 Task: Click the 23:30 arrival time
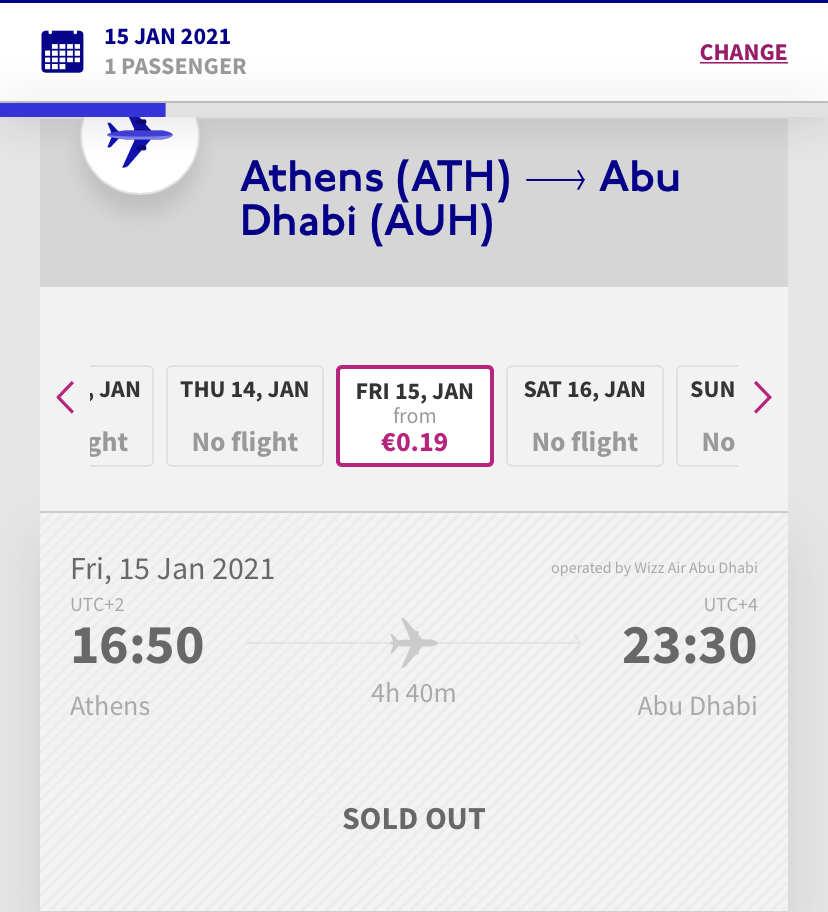689,646
